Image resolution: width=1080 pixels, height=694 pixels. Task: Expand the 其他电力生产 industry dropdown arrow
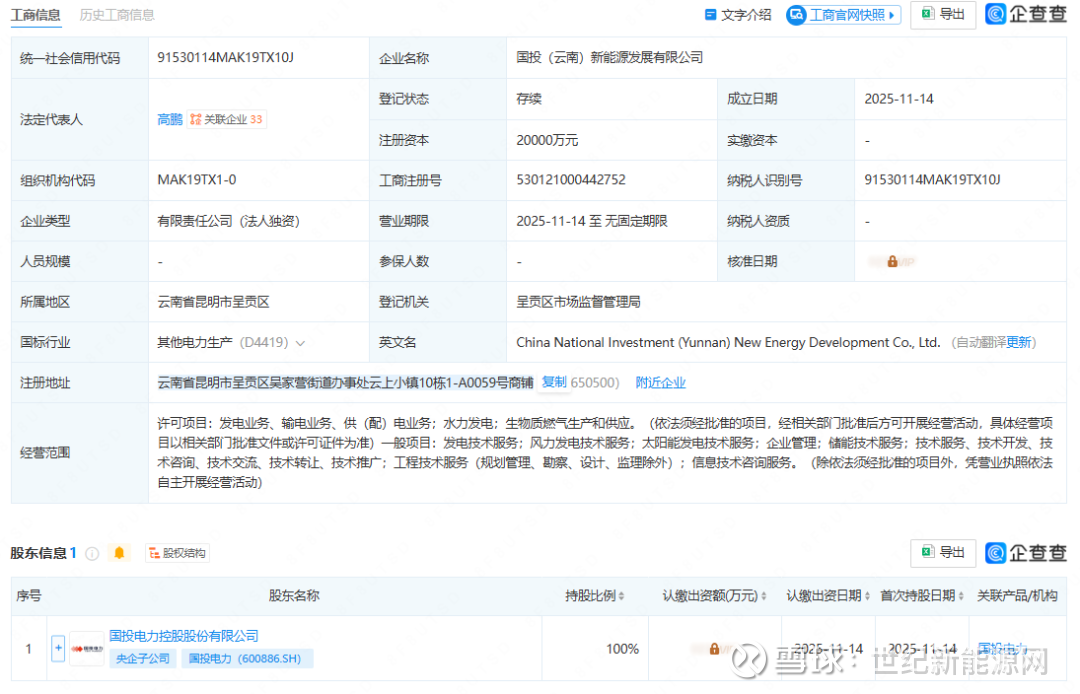[x=301, y=343]
